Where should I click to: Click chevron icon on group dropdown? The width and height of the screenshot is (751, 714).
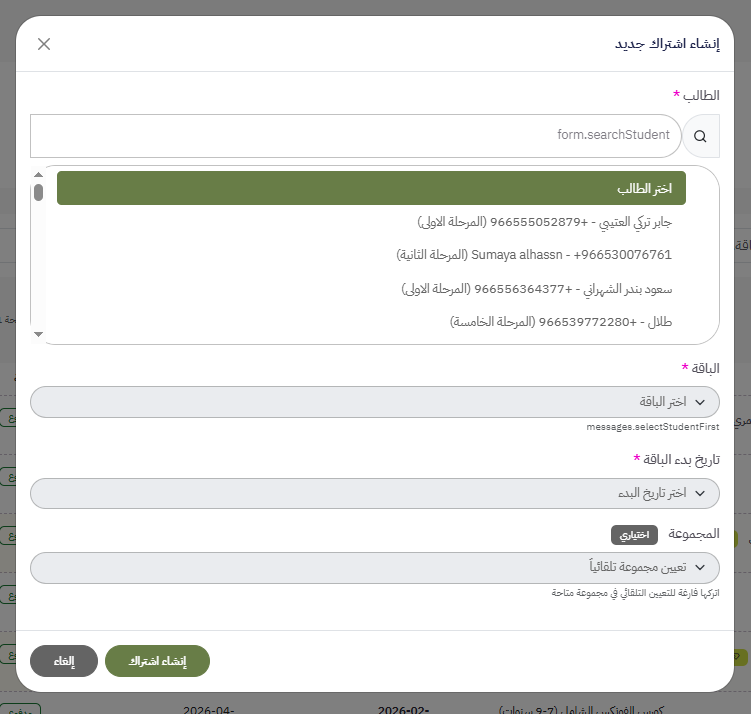(700, 568)
